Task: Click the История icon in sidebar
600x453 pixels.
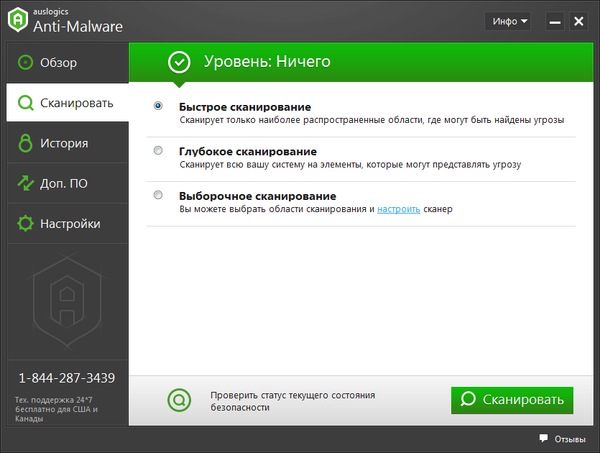Action: coord(22,143)
